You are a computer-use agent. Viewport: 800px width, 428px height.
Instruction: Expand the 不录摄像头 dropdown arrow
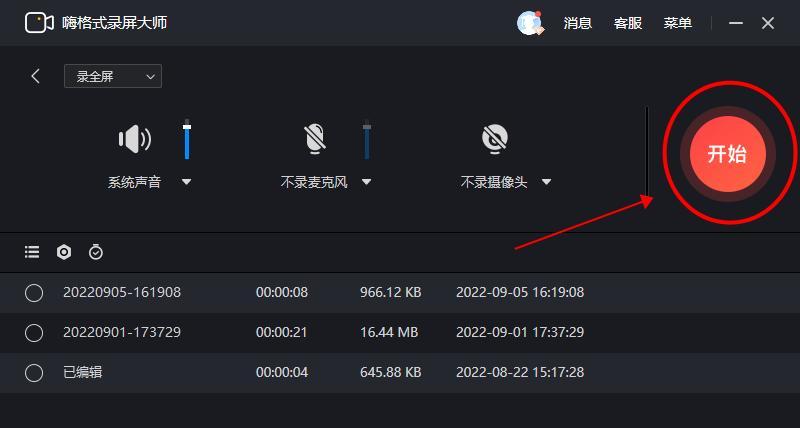point(546,182)
